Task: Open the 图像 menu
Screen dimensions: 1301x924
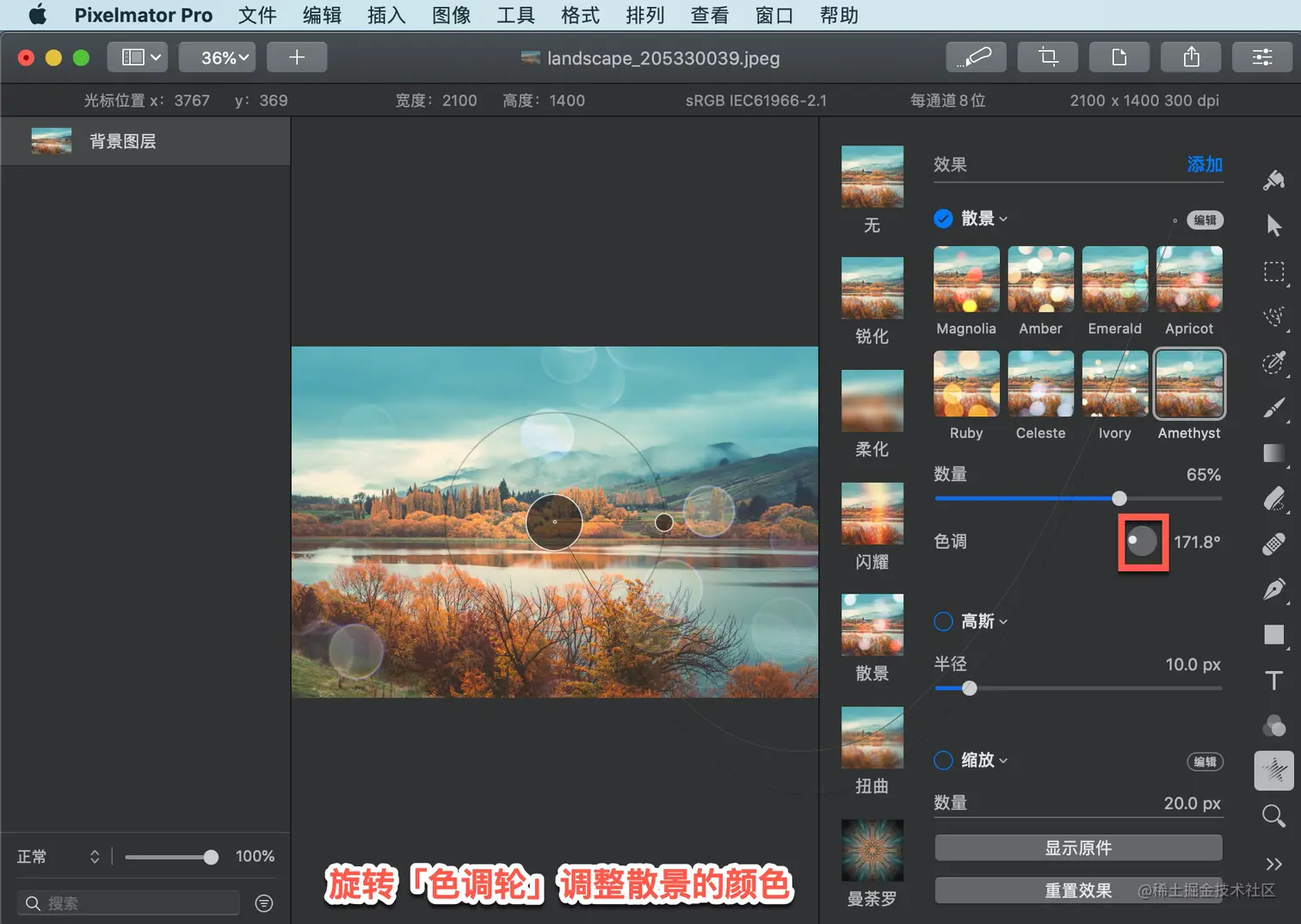Action: (x=451, y=15)
